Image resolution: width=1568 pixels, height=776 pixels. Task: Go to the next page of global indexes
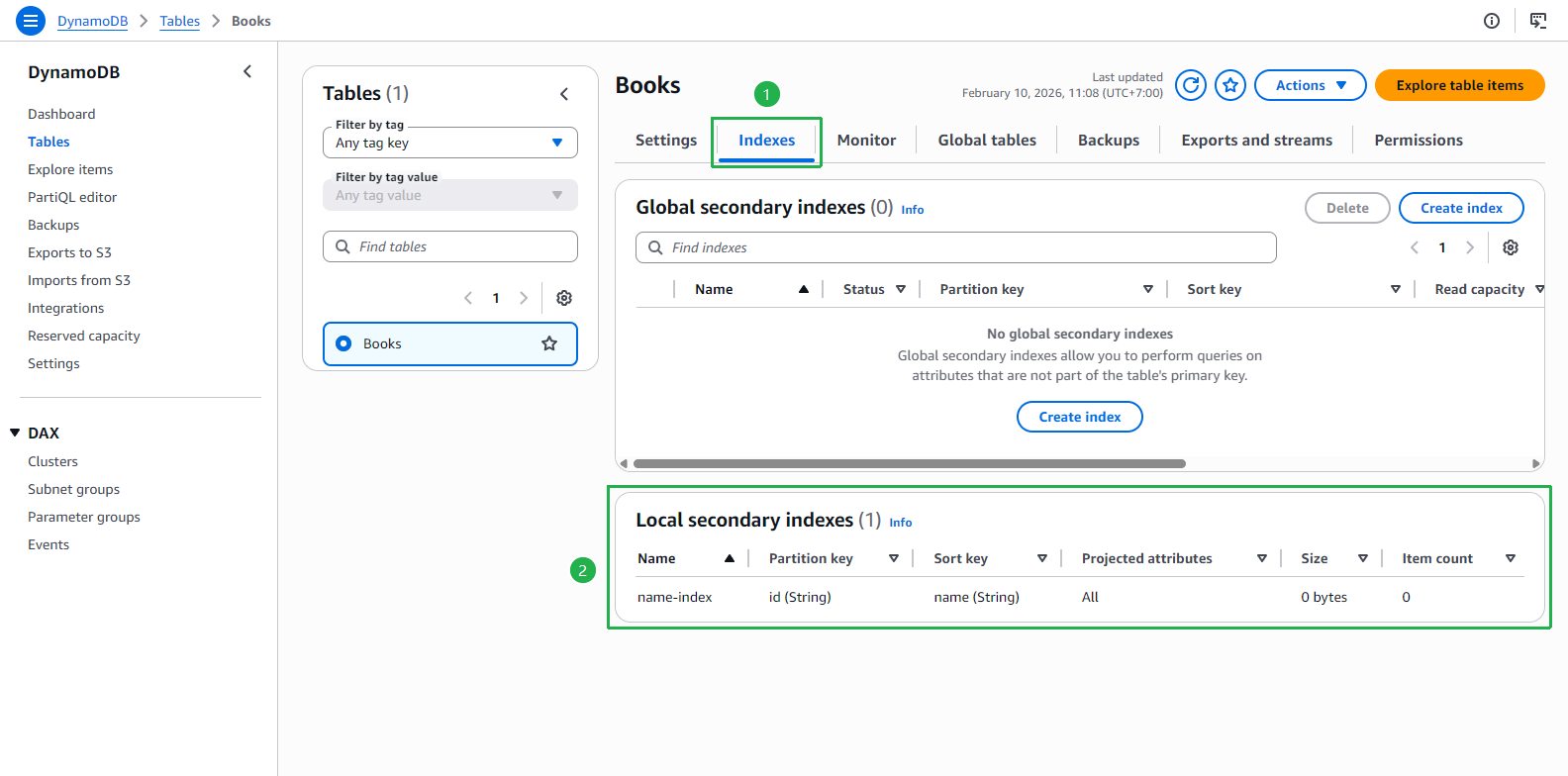(1470, 247)
